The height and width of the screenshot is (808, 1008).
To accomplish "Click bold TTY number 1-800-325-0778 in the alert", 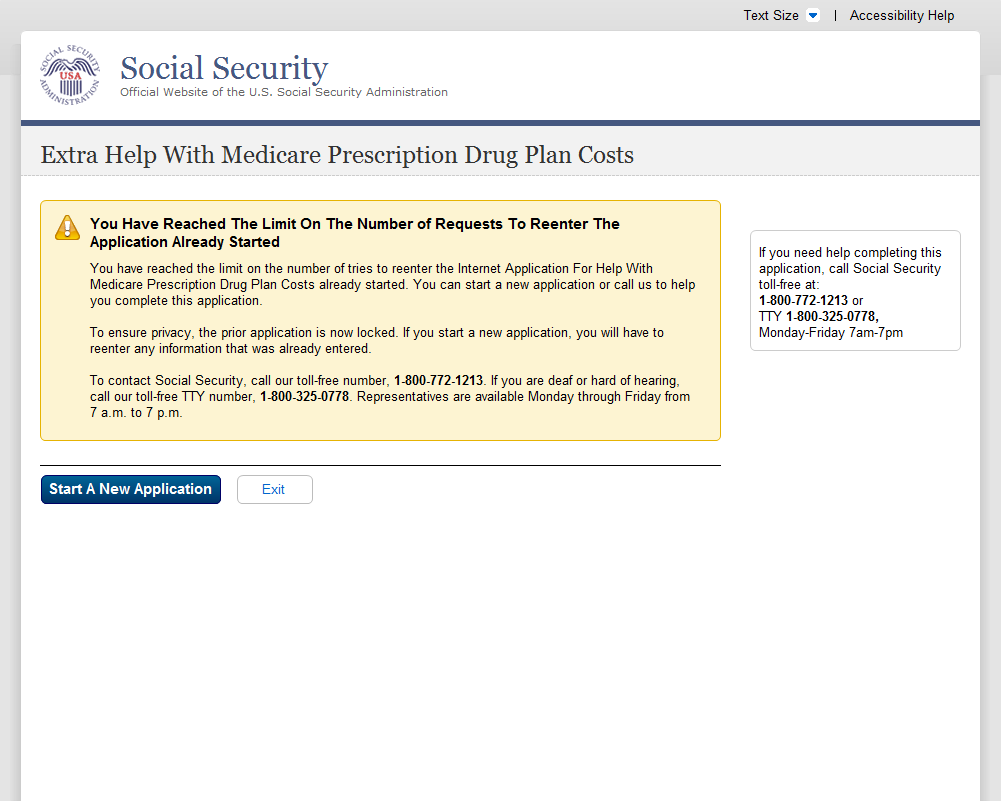I will (x=304, y=397).
